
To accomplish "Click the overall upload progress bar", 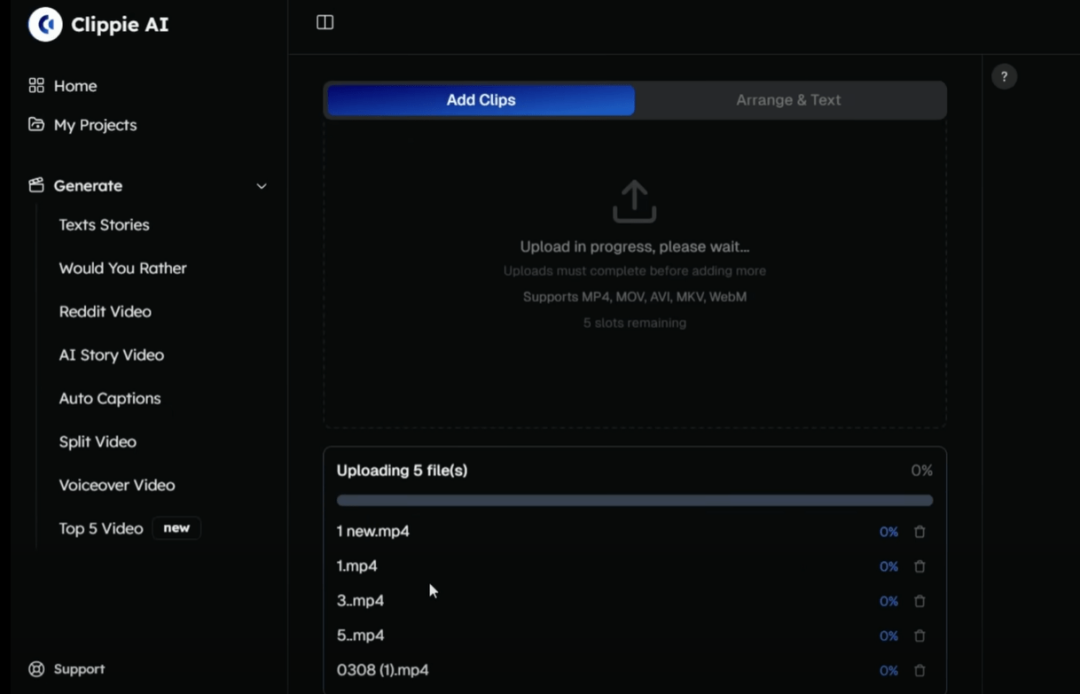I will (634, 500).
